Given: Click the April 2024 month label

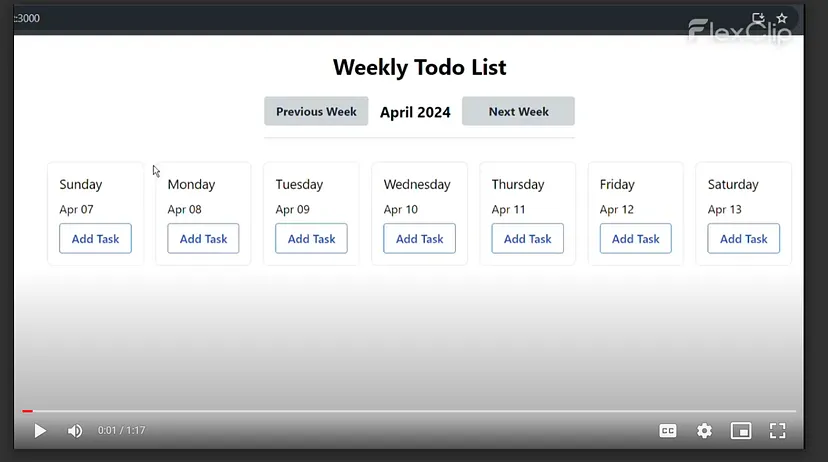Looking at the screenshot, I should click(415, 112).
